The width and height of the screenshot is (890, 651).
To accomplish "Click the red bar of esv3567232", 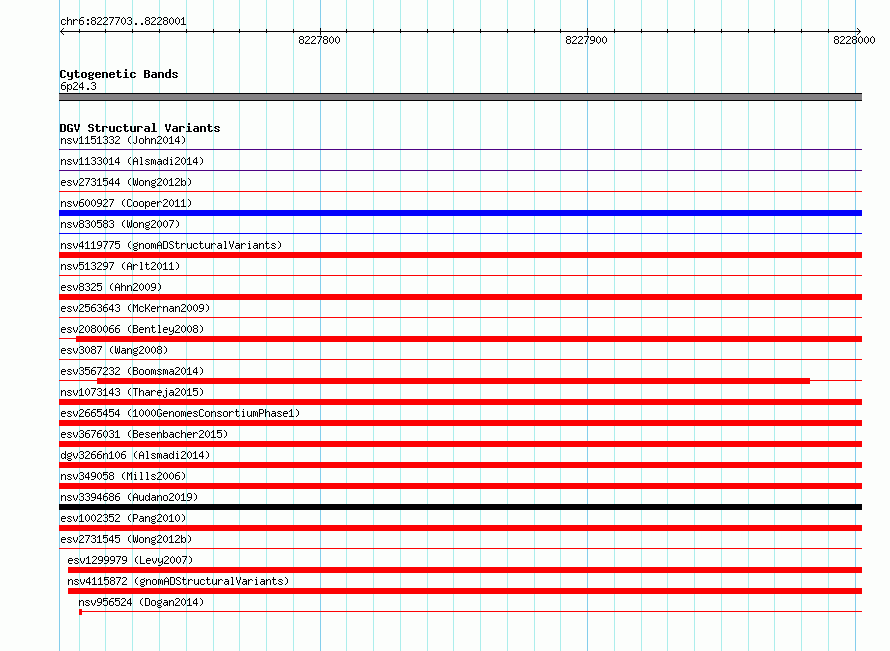I will [454, 381].
